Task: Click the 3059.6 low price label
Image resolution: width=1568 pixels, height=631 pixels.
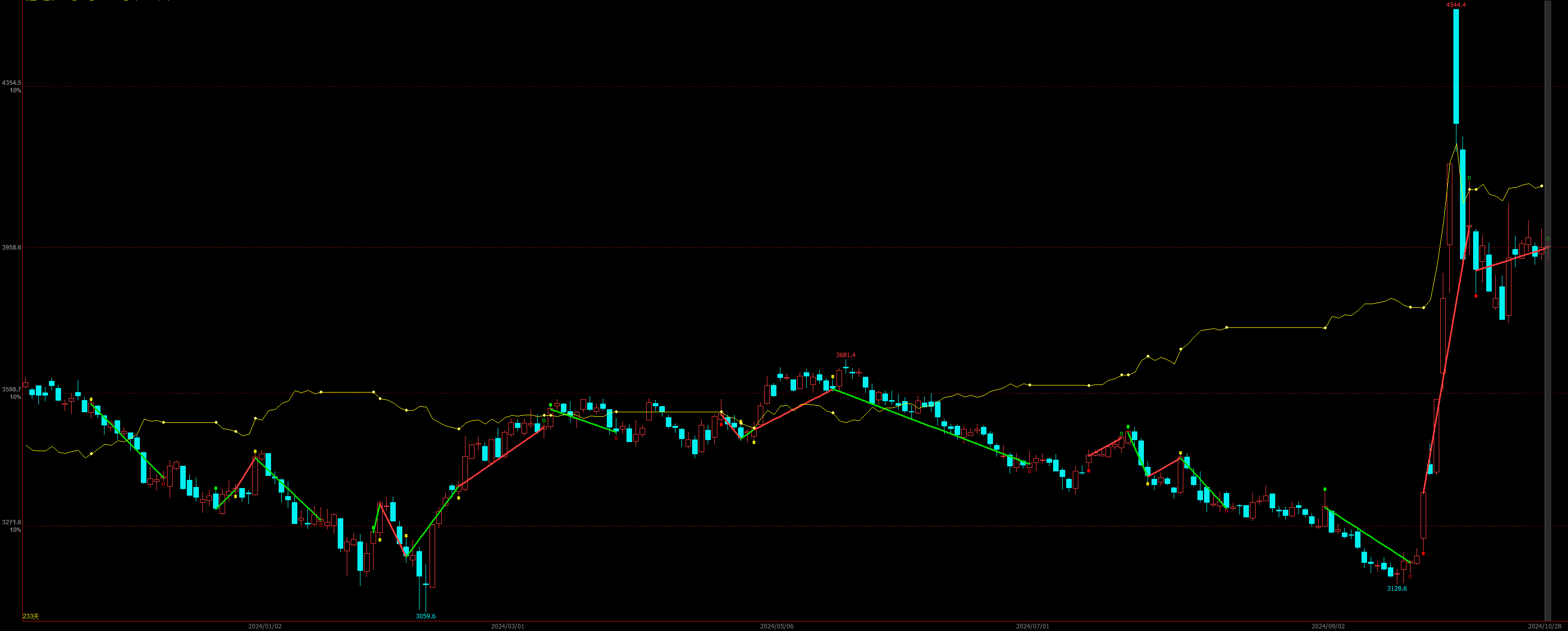Action: tap(426, 616)
